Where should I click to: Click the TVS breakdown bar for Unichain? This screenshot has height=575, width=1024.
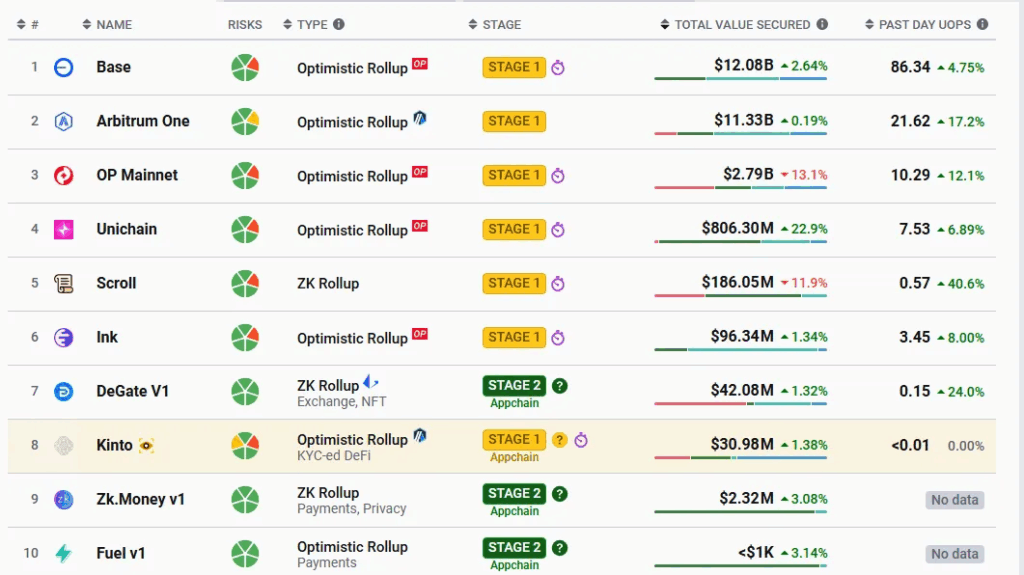point(741,242)
